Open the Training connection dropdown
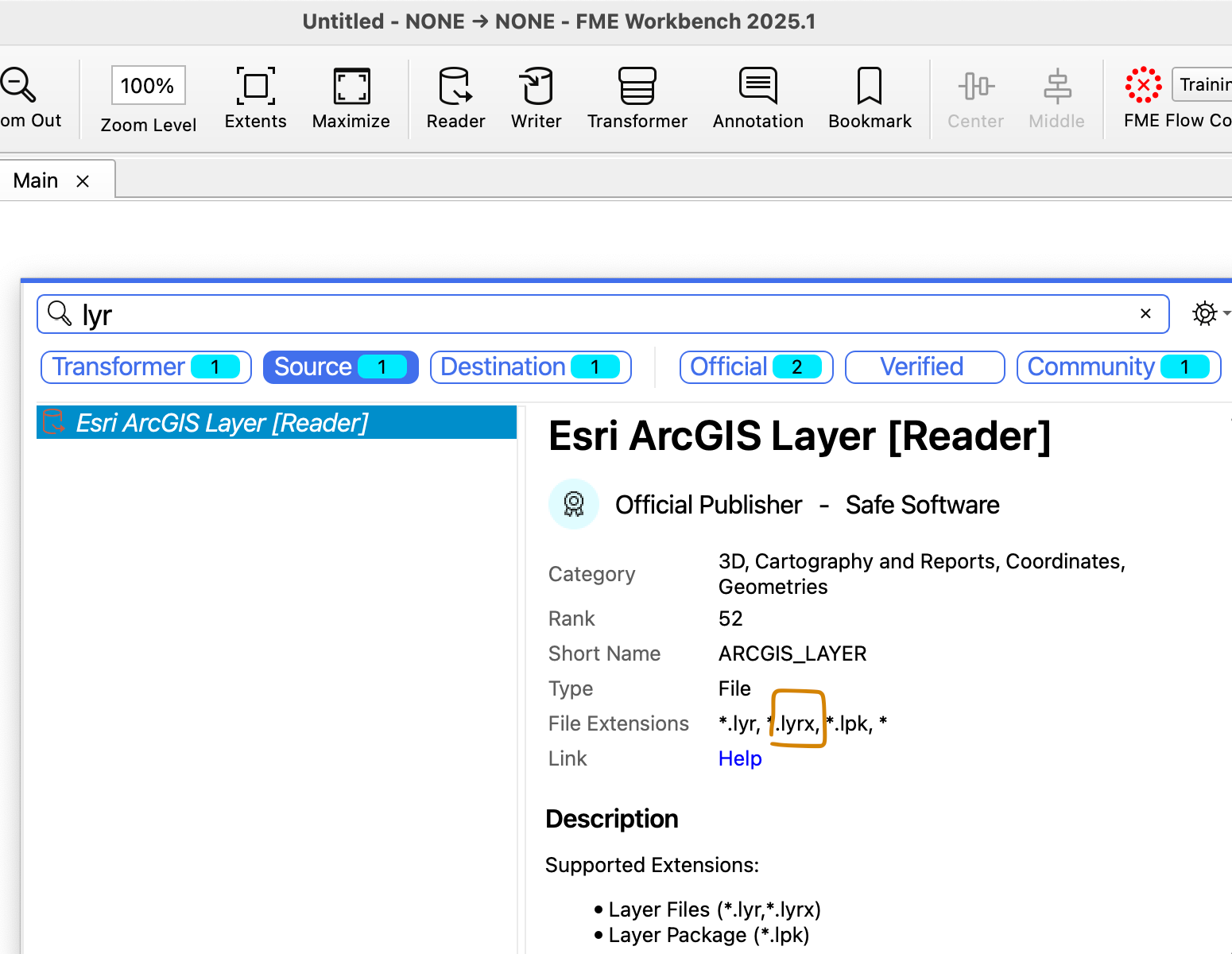The width and height of the screenshot is (1232, 954). pyautogui.click(x=1202, y=85)
